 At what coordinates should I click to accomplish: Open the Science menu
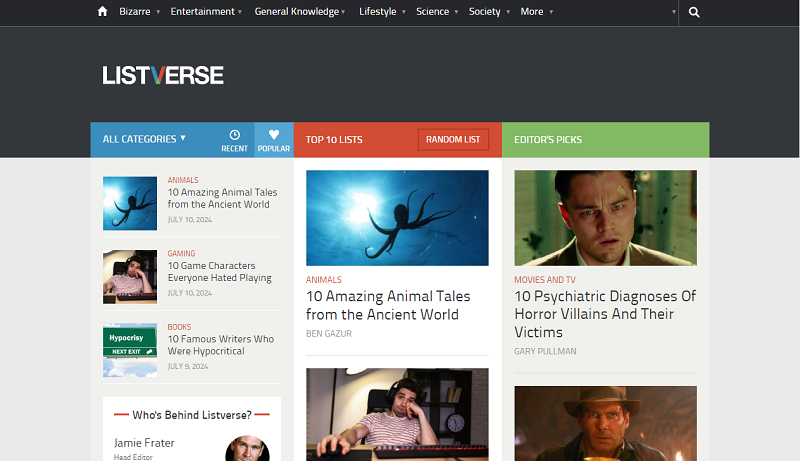click(x=437, y=12)
